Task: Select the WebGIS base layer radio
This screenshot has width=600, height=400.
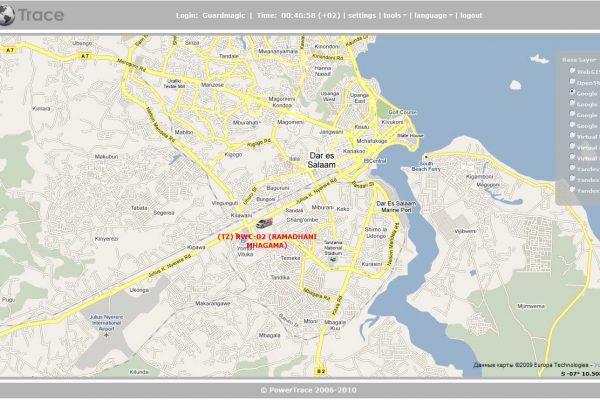Action: [572, 70]
